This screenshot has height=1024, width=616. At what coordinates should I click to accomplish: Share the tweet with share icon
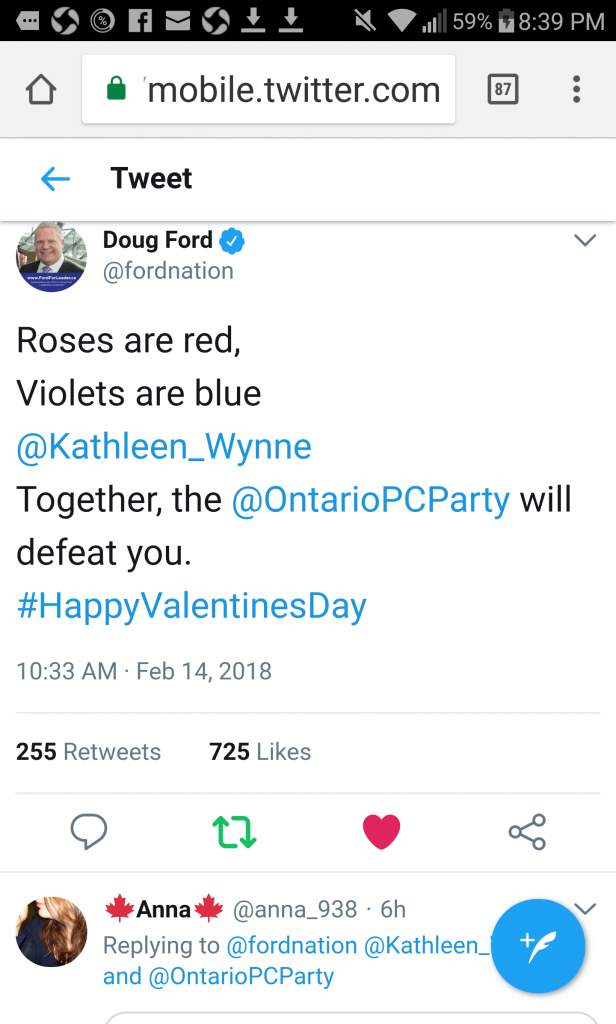coord(527,832)
